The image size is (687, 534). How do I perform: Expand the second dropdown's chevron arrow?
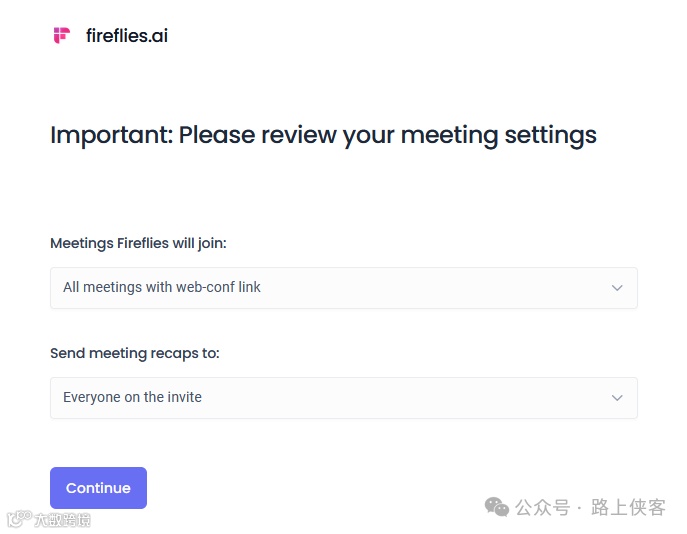(x=617, y=398)
